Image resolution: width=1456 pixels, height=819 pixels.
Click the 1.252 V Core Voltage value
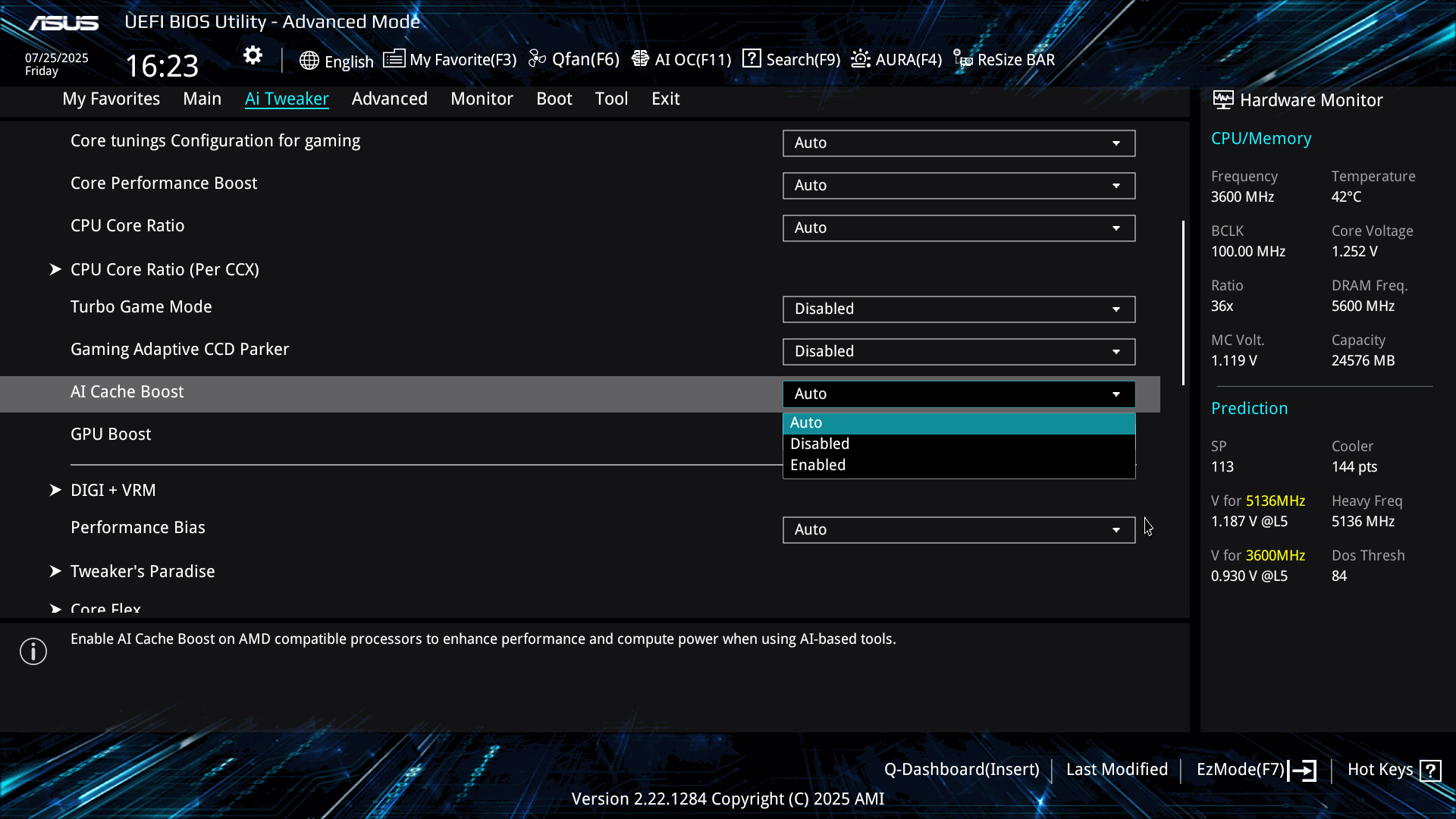[x=1354, y=252]
